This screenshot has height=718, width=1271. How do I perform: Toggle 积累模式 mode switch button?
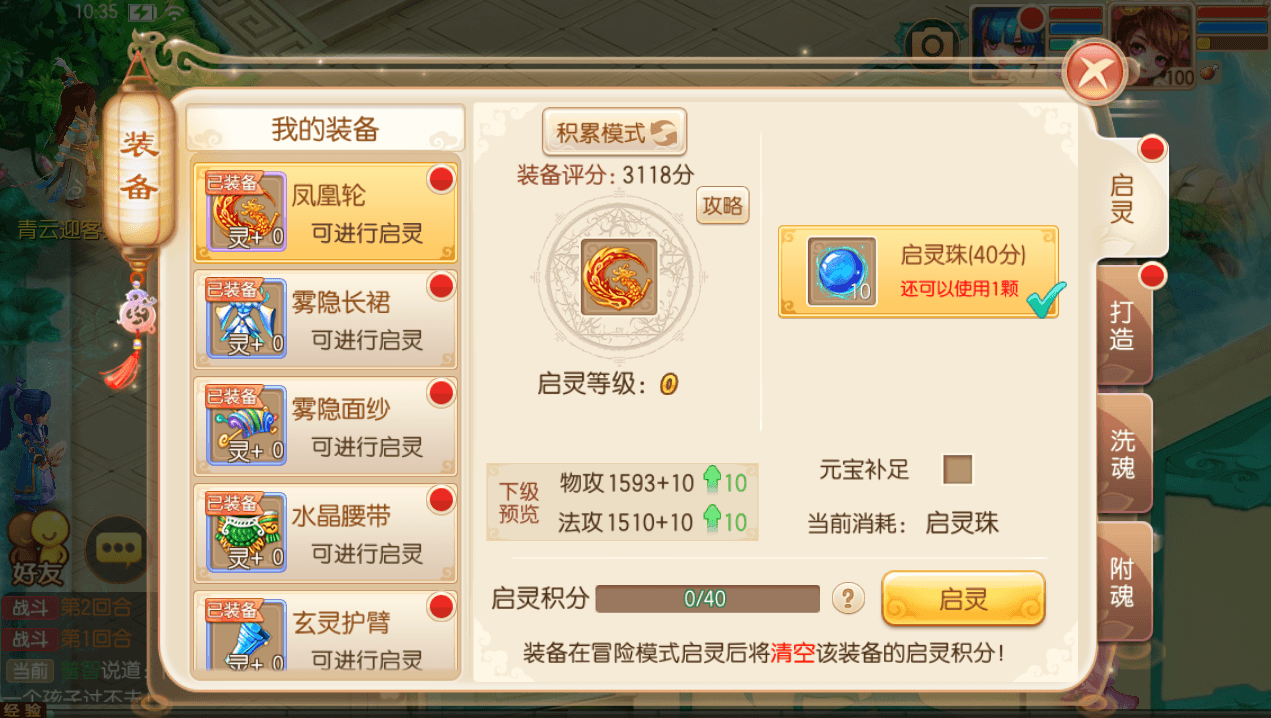coord(614,132)
